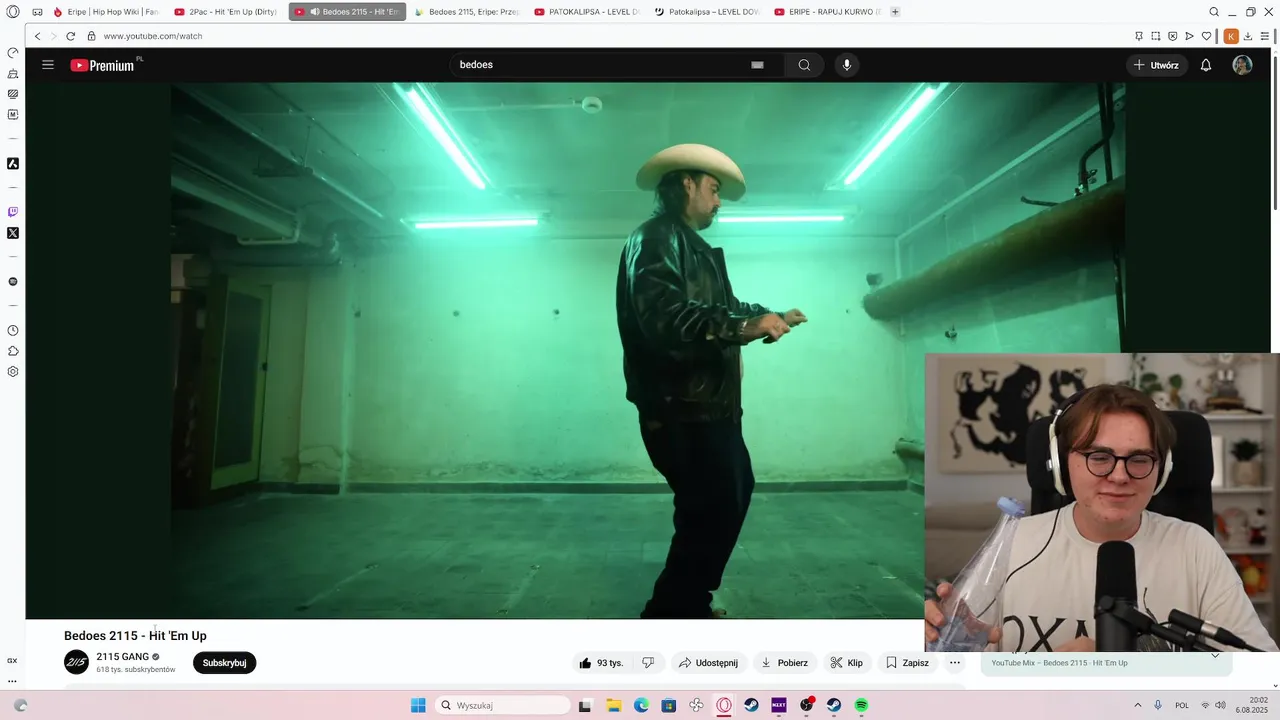Image resolution: width=1280 pixels, height=720 pixels.
Task: Like the video (93 tys.)
Action: 601,663
